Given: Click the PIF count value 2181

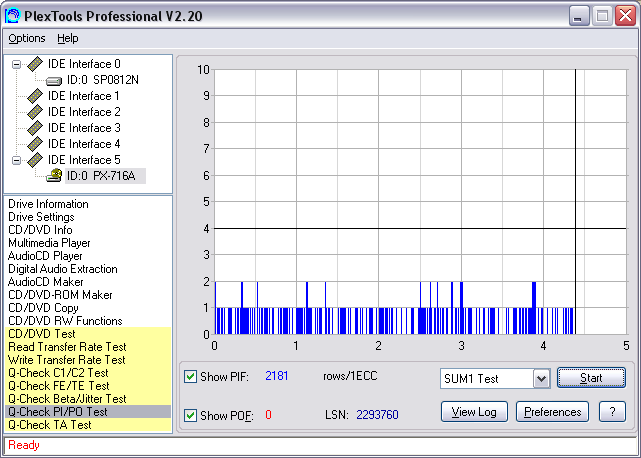Looking at the screenshot, I should [x=277, y=376].
